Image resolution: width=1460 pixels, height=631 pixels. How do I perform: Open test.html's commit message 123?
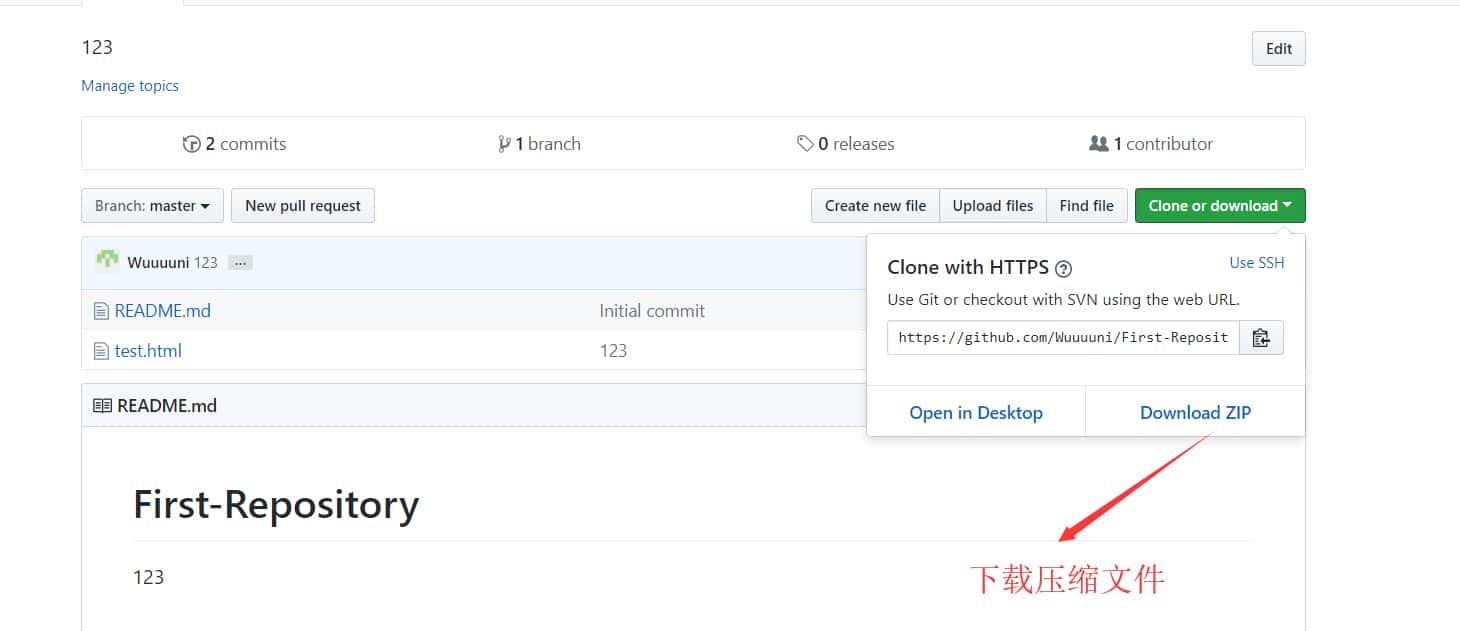coord(613,351)
